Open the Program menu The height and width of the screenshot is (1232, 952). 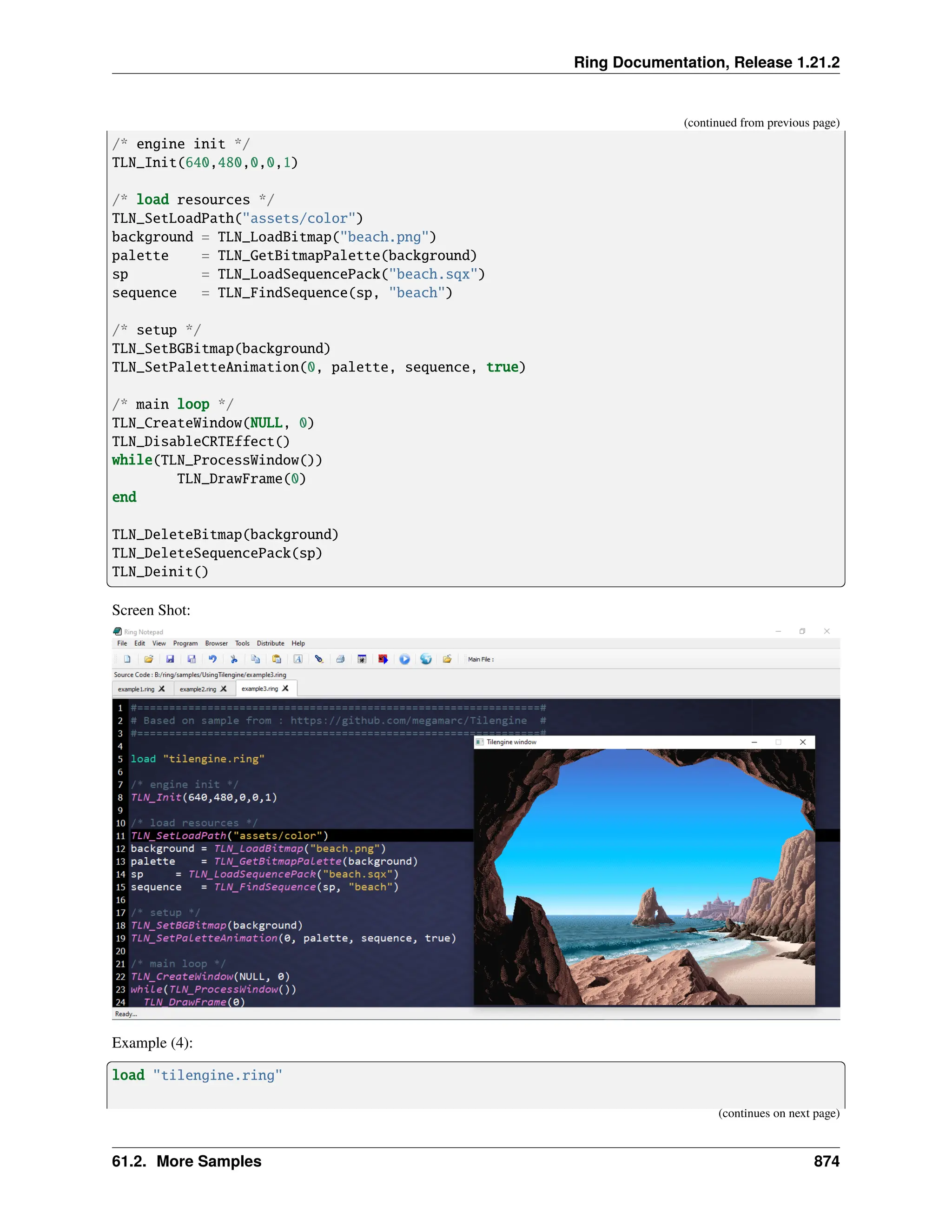point(185,643)
